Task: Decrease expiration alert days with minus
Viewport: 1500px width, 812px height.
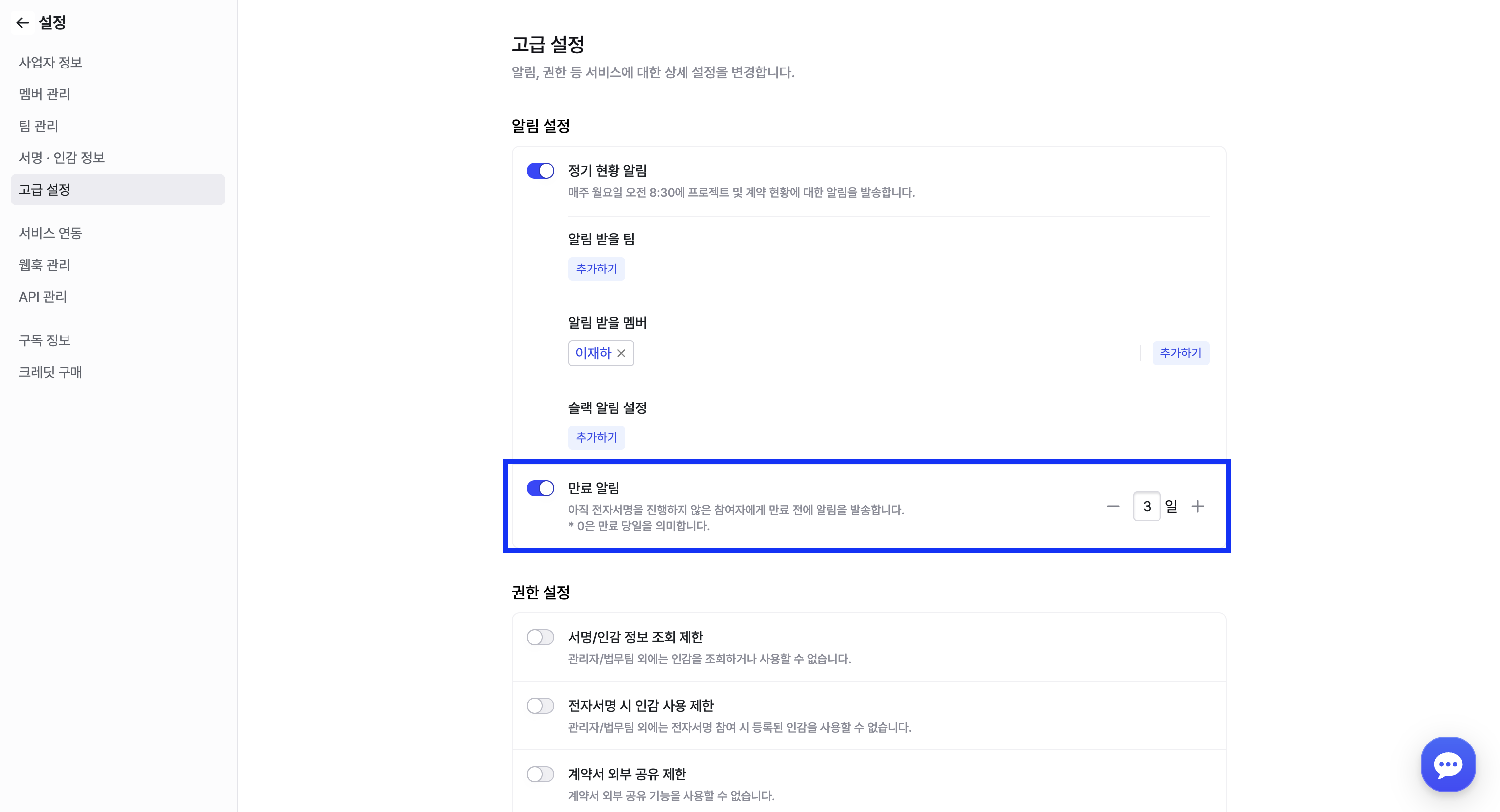Action: [x=1113, y=506]
